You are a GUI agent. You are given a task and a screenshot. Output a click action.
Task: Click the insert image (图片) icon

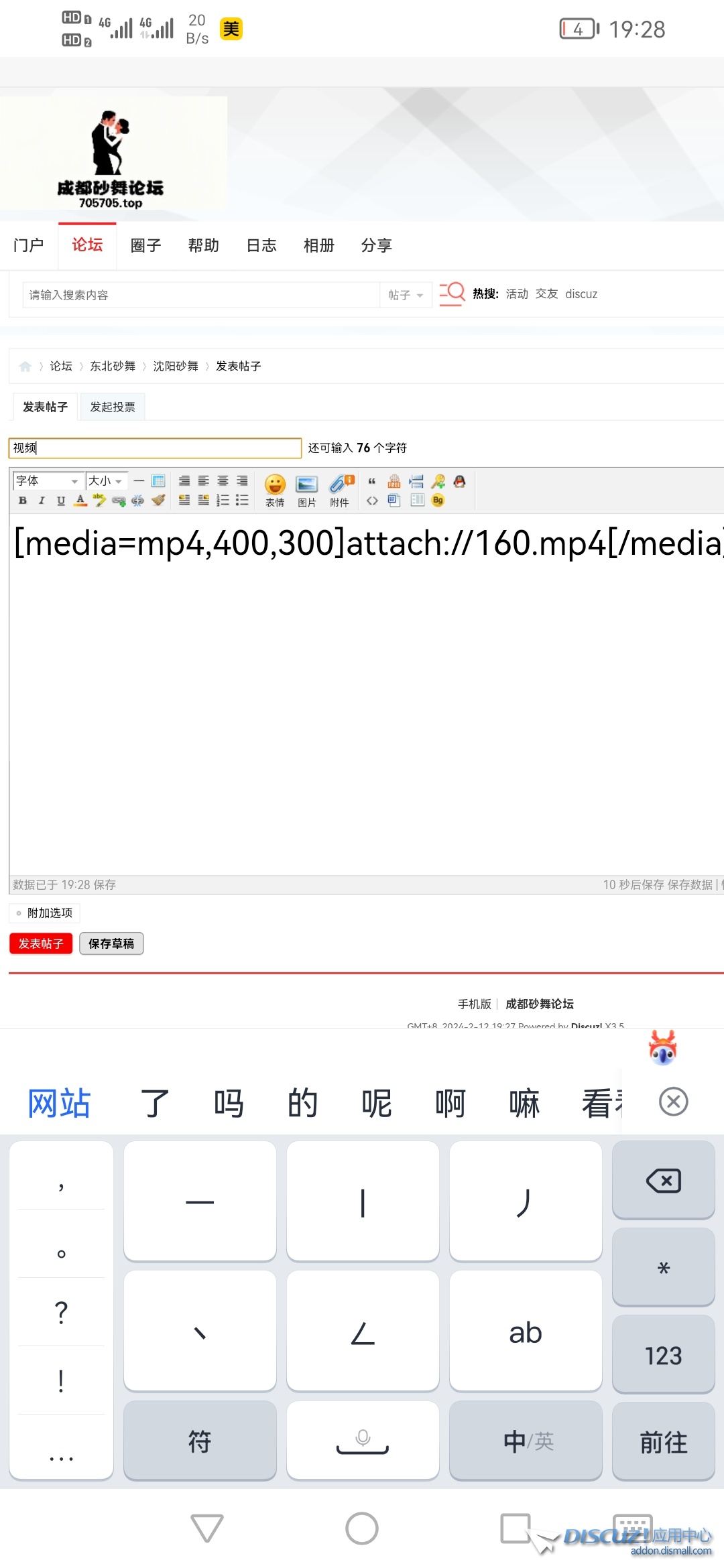click(306, 490)
